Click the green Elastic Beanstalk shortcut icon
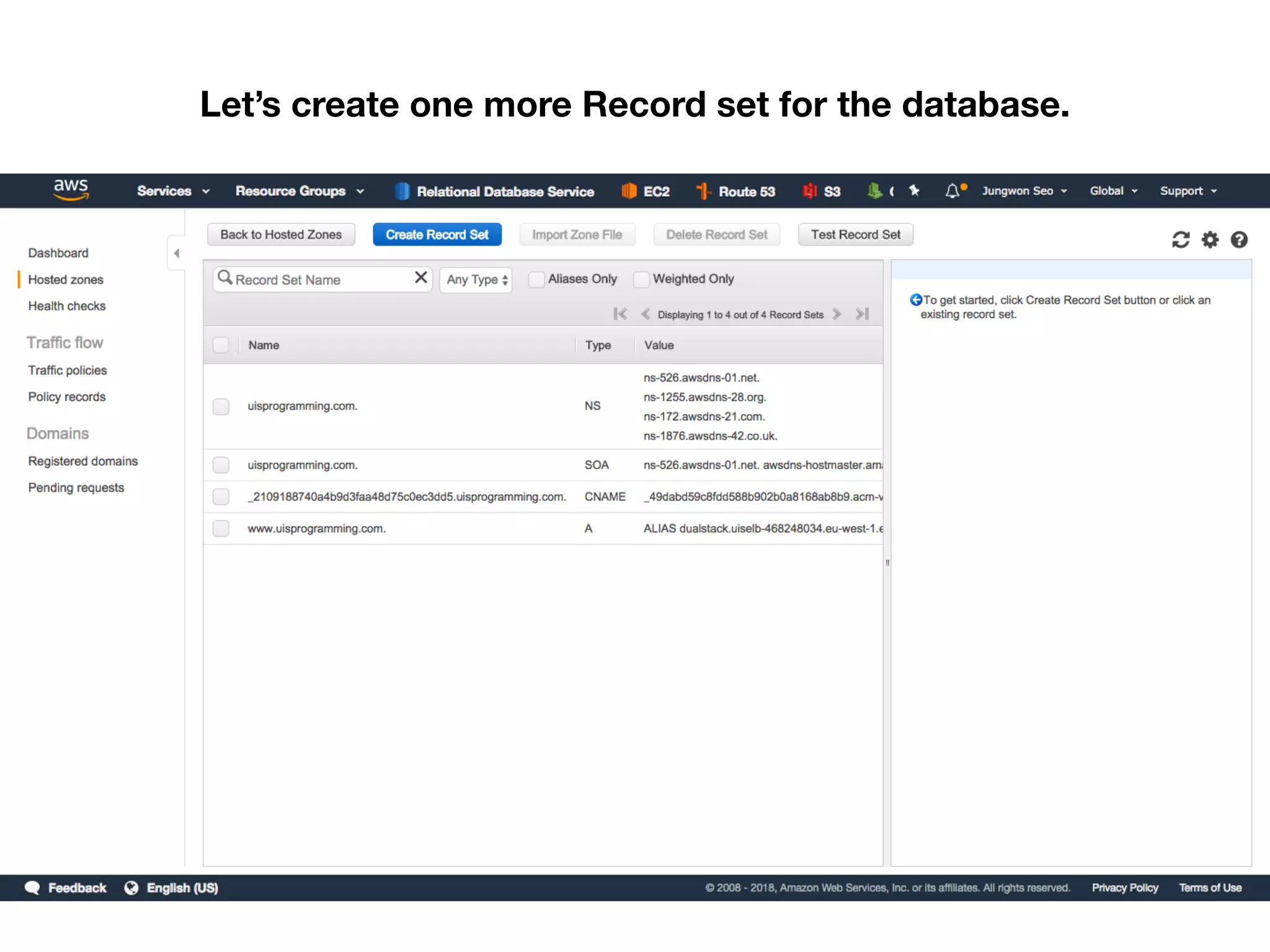 tap(874, 191)
